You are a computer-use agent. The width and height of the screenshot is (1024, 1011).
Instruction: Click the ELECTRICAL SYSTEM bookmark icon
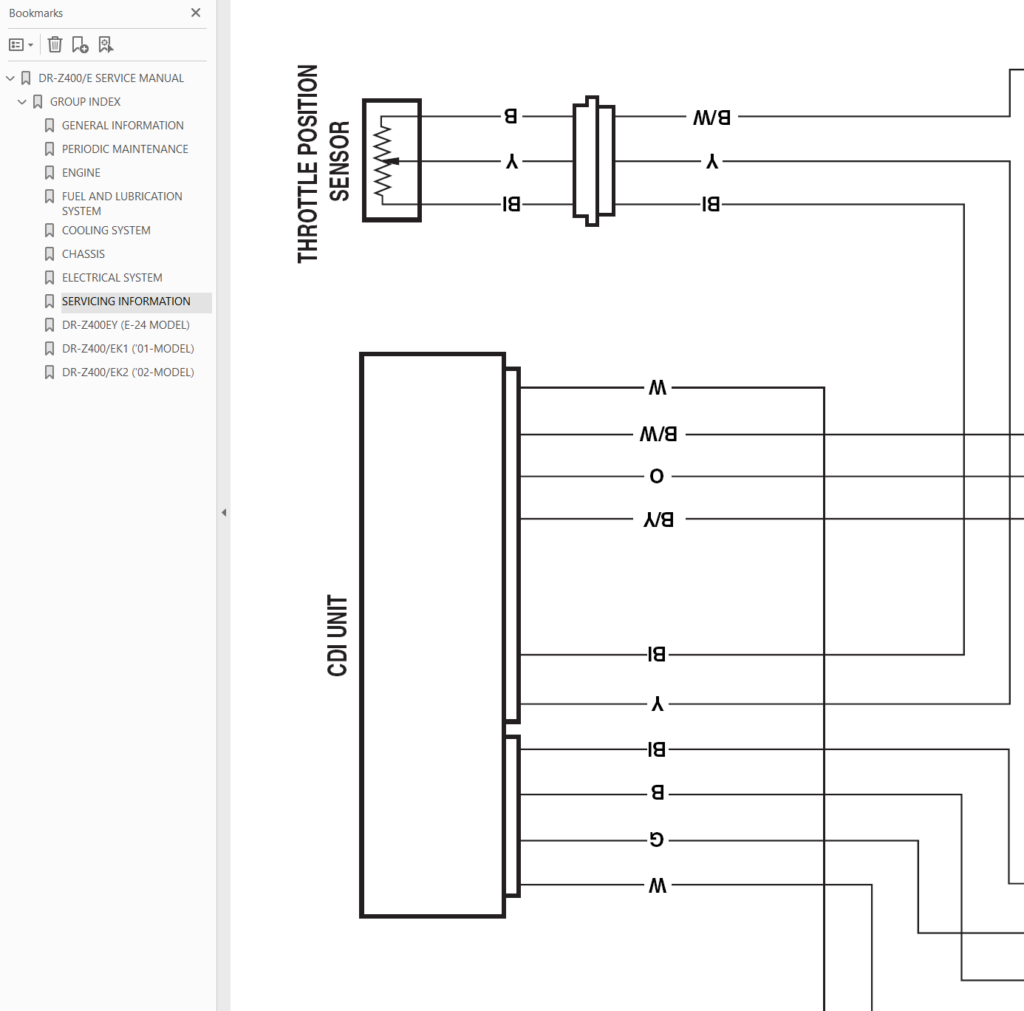(49, 277)
